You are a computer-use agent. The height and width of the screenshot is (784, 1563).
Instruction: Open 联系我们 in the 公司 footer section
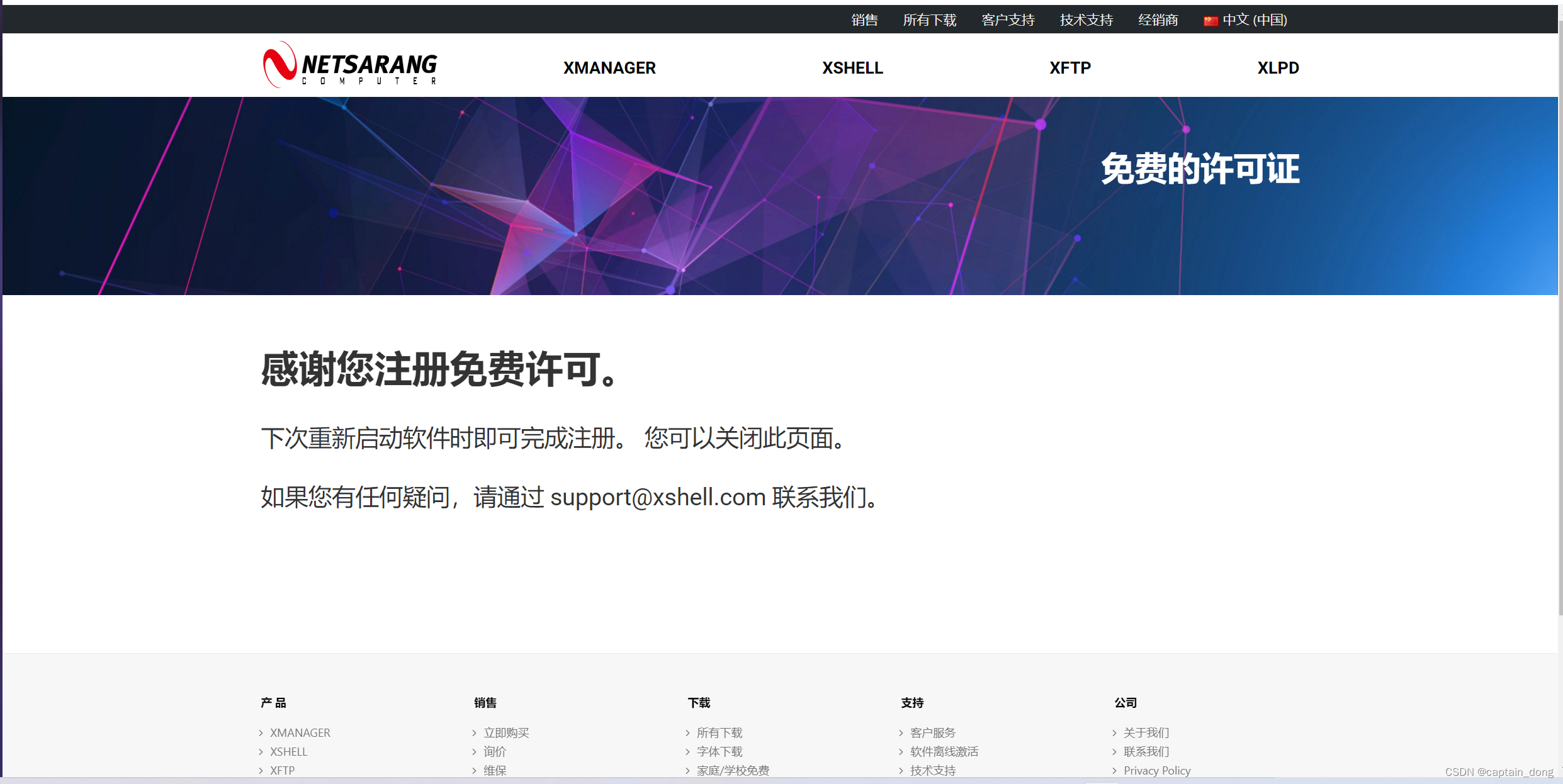tap(1146, 751)
